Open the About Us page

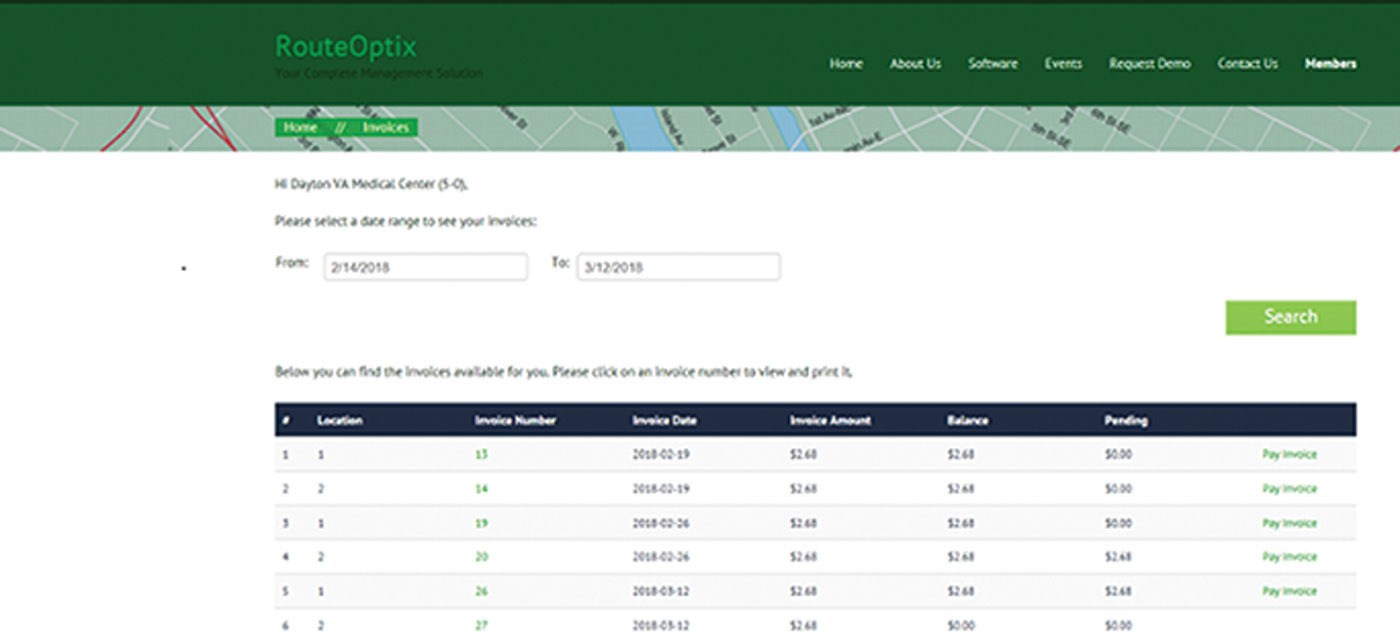point(915,63)
